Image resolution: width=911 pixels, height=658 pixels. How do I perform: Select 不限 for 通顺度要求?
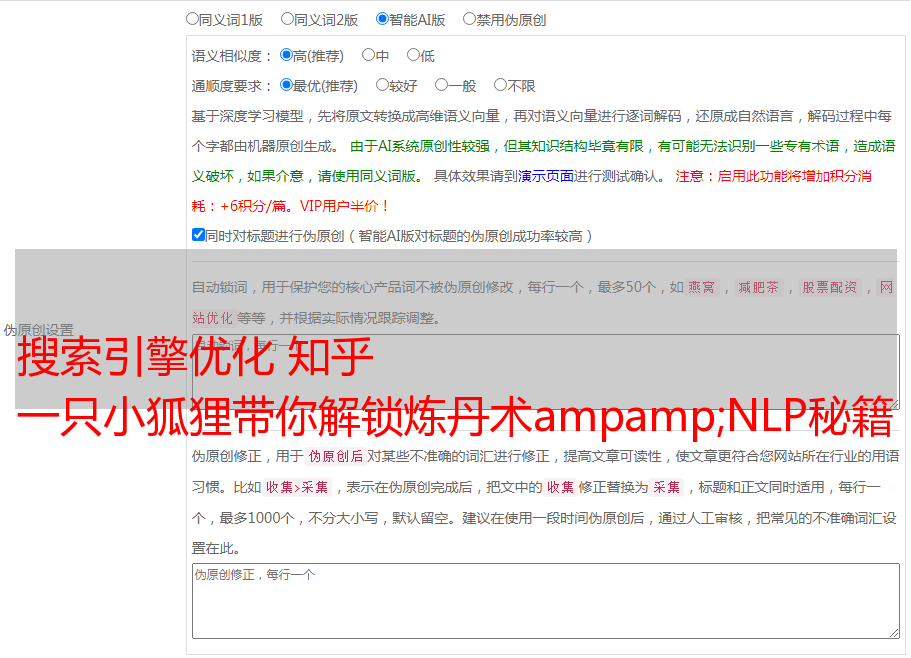tap(500, 85)
